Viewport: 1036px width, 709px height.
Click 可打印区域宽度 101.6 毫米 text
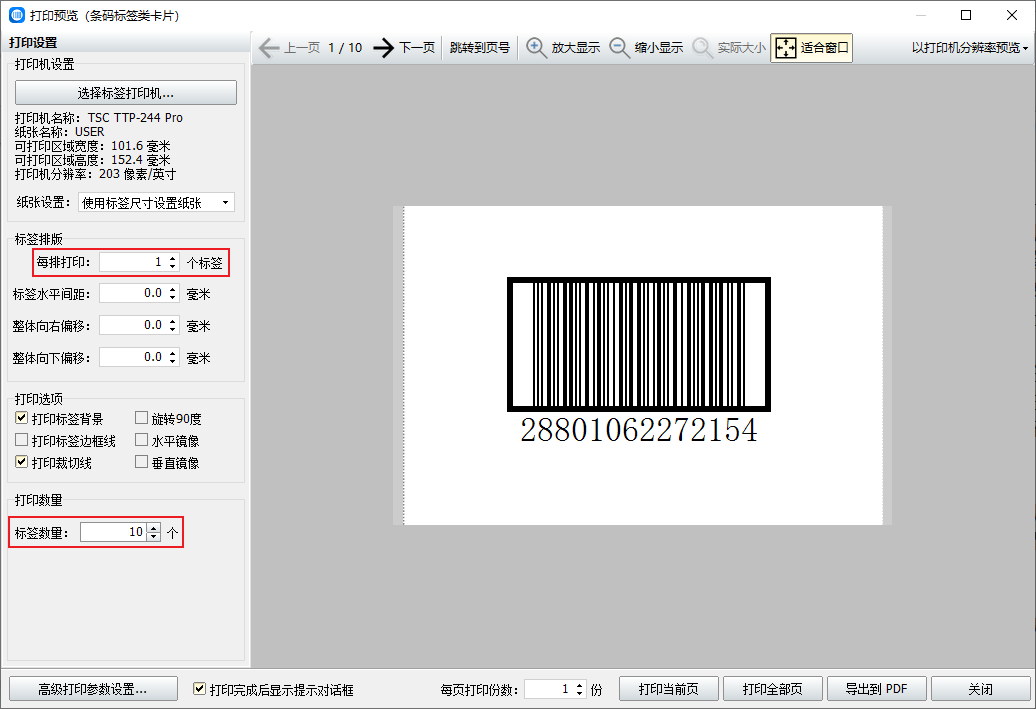[x=92, y=146]
